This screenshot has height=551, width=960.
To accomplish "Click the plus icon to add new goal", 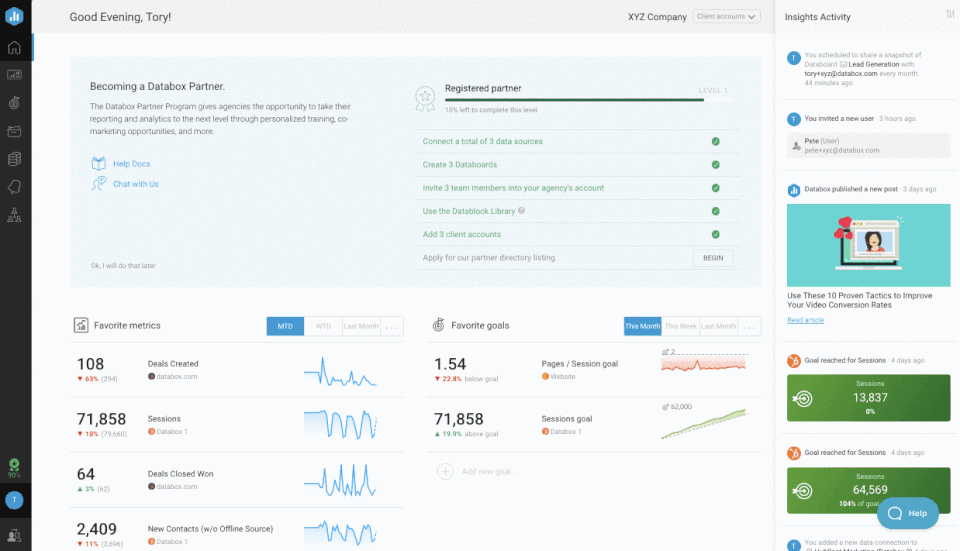I will click(445, 471).
